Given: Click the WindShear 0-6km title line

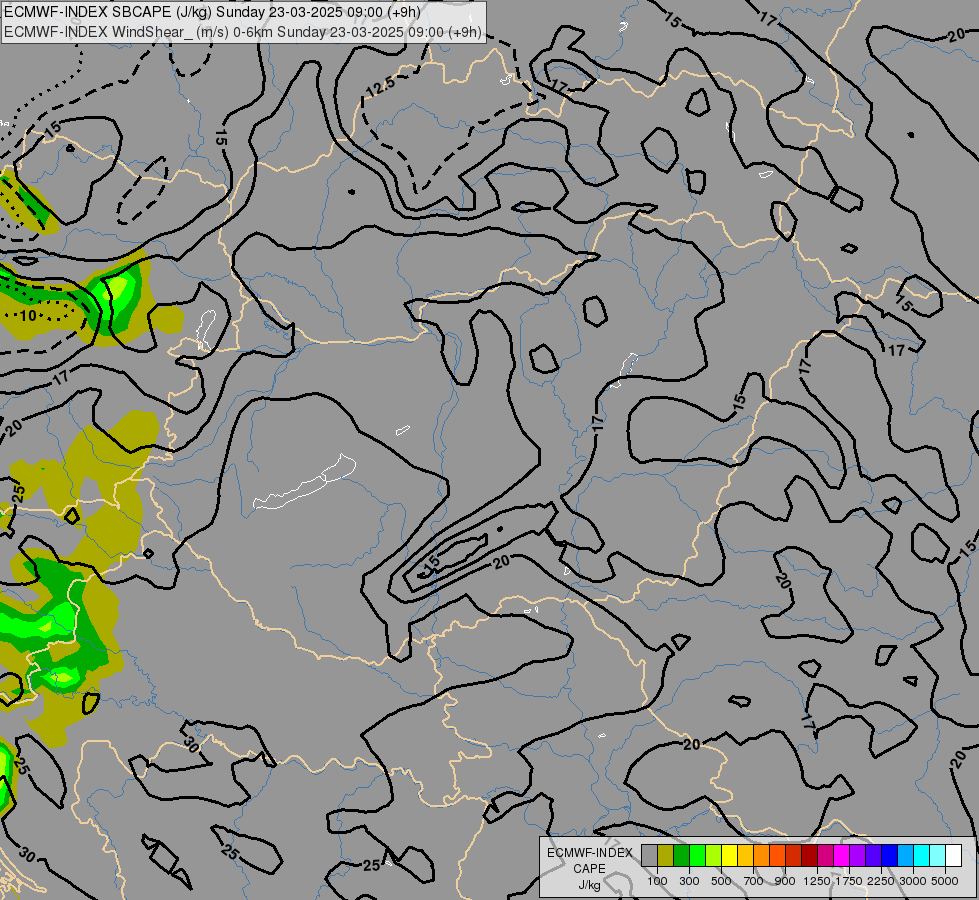Looking at the screenshot, I should (x=243, y=32).
